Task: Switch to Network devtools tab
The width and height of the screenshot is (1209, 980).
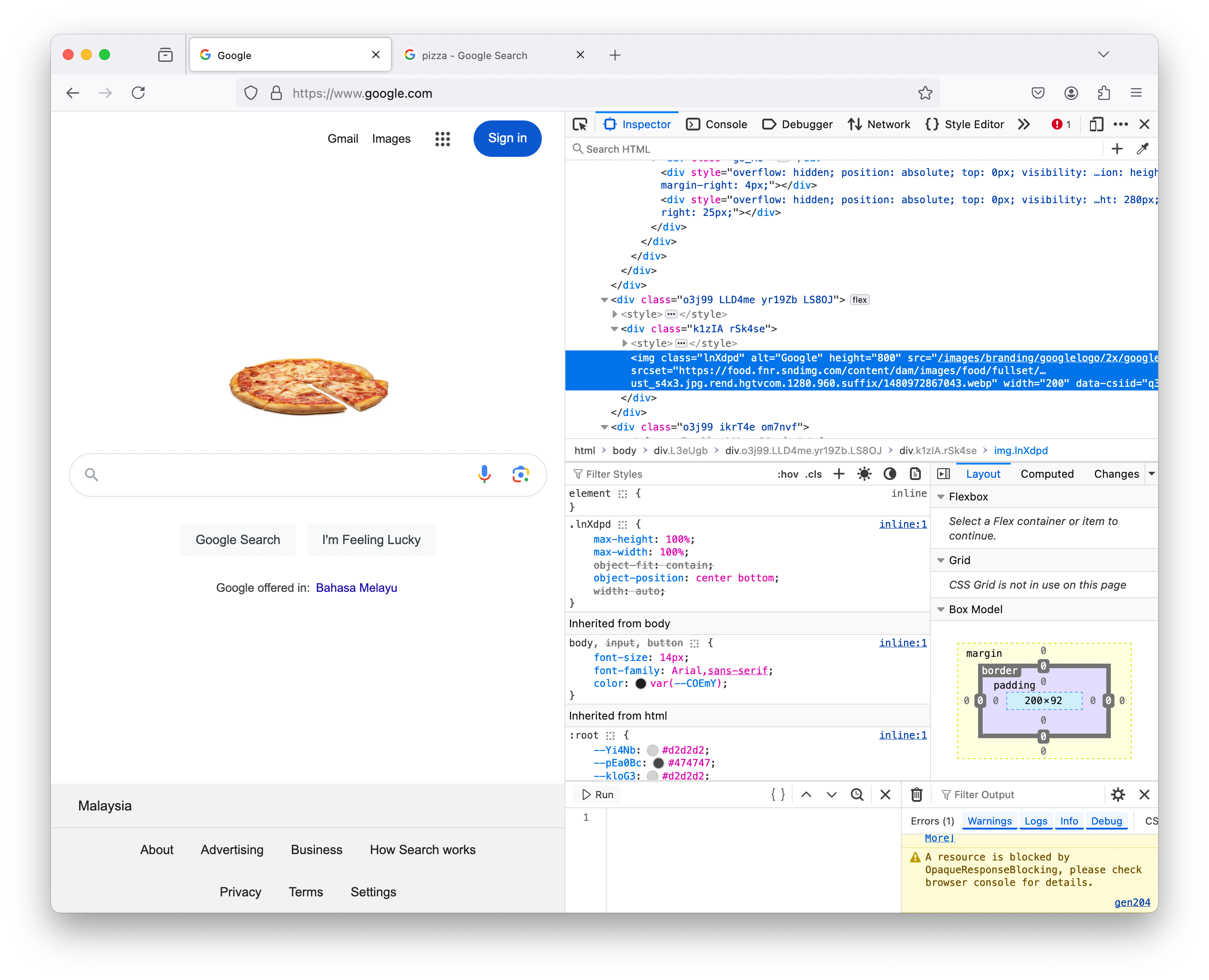Action: point(879,124)
